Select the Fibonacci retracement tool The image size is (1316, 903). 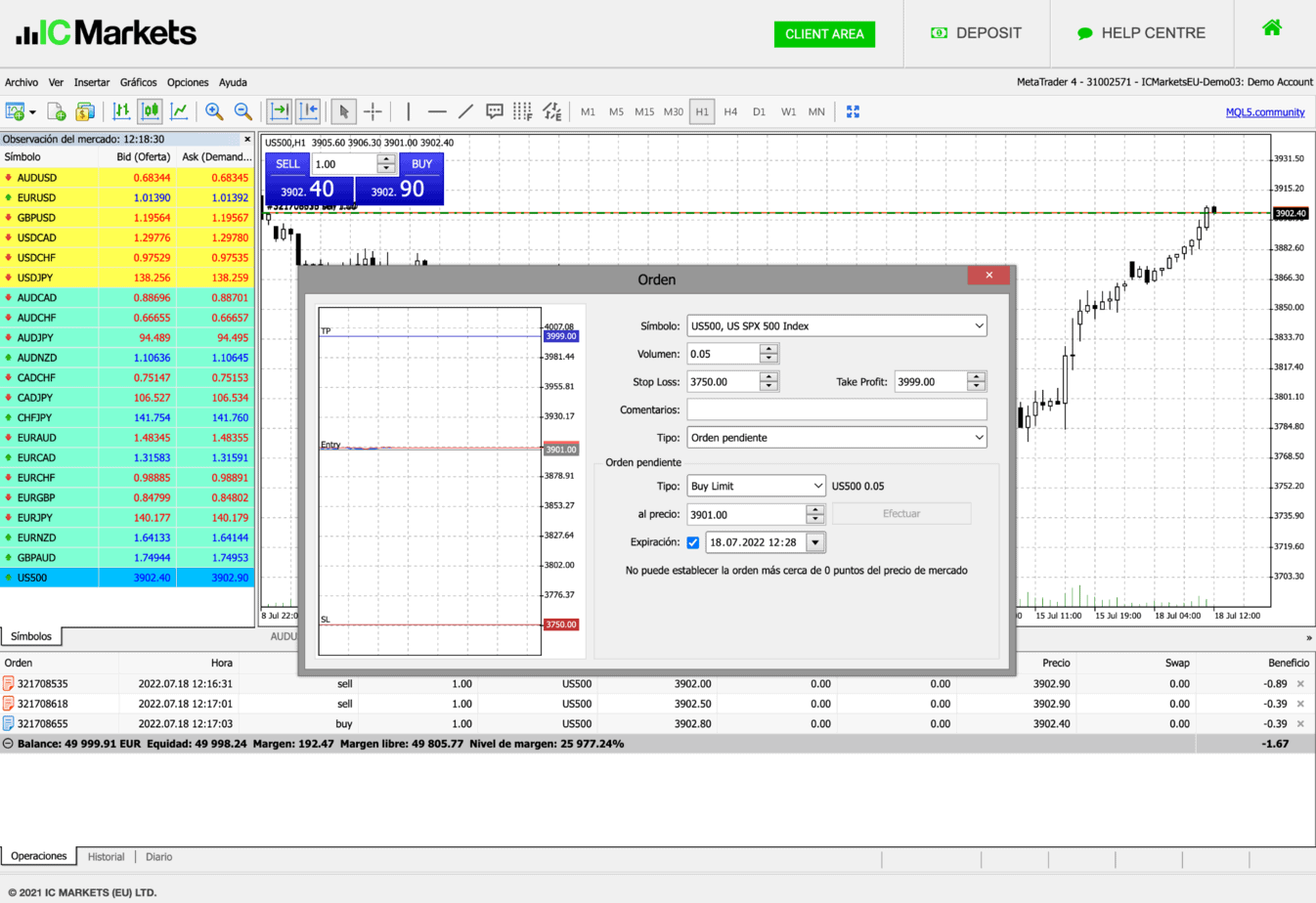(523, 111)
